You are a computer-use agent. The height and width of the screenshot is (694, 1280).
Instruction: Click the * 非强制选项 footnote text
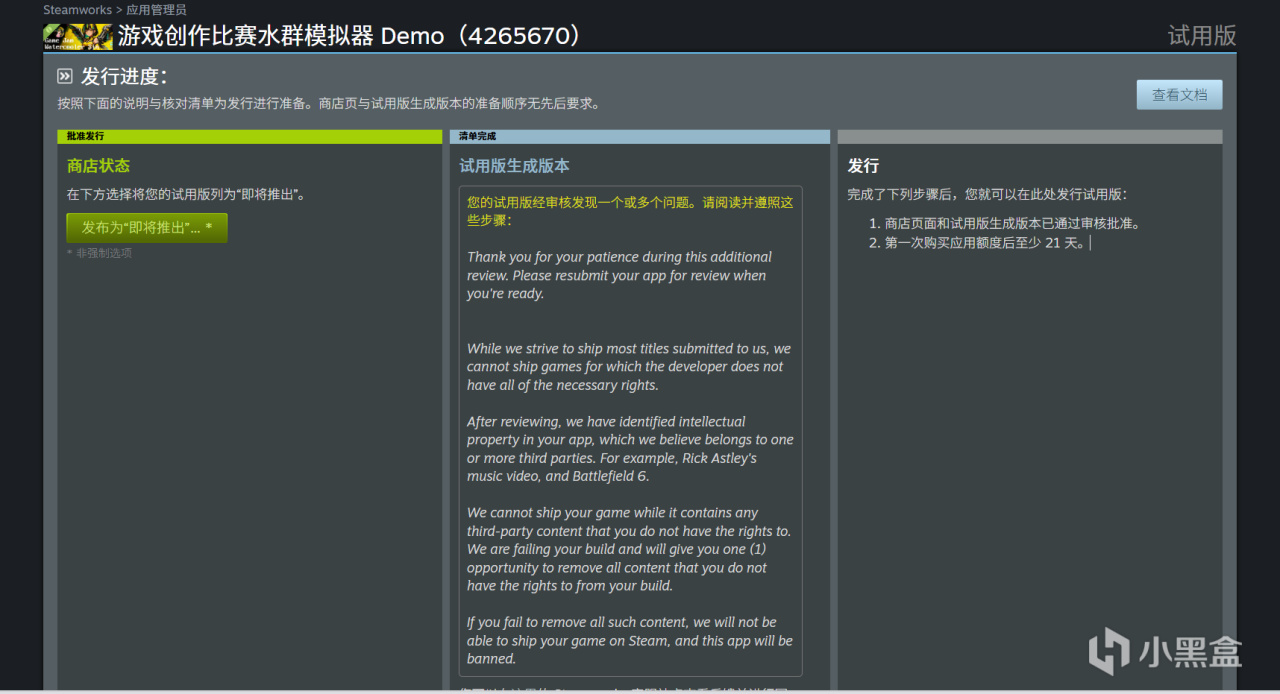pos(99,253)
